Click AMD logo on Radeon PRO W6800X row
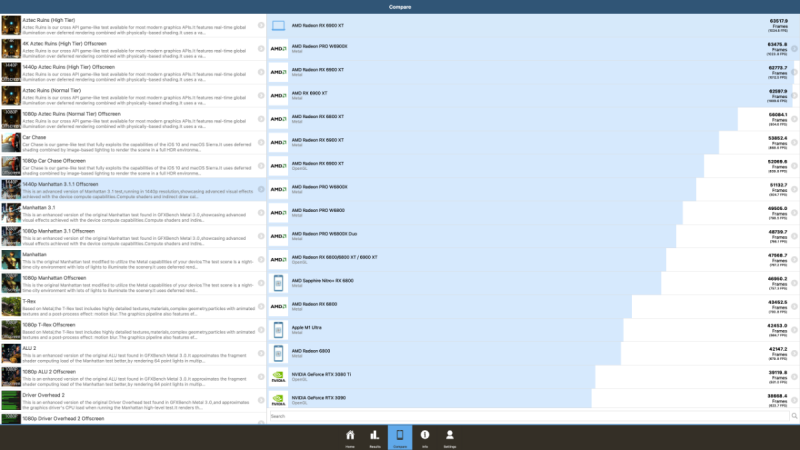The image size is (800, 450). [278, 189]
